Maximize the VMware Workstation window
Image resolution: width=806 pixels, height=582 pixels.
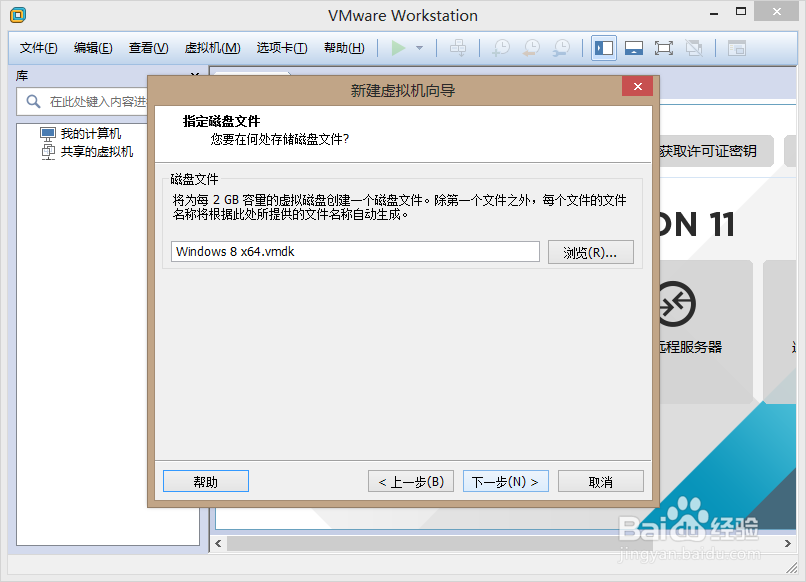pyautogui.click(x=741, y=11)
